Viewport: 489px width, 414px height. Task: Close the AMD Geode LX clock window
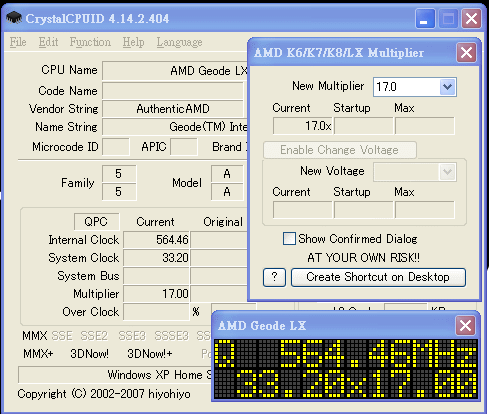(465, 326)
